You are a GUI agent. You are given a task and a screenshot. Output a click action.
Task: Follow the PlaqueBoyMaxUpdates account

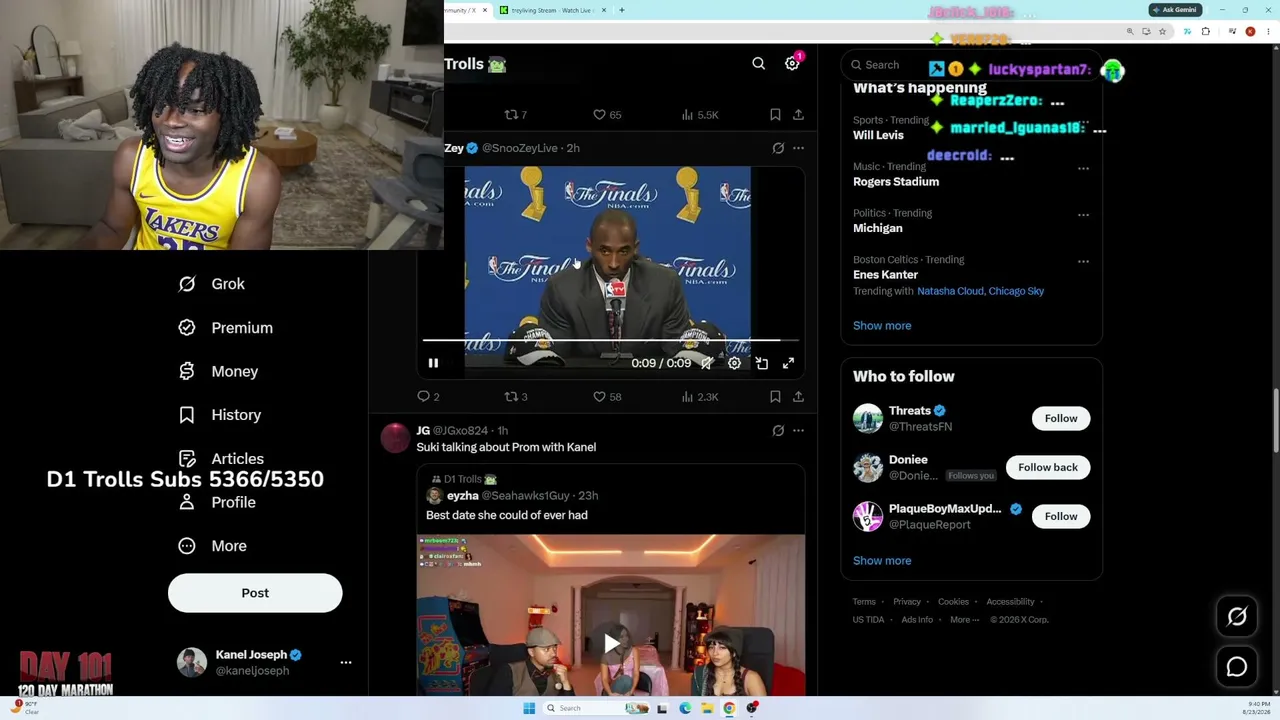click(1061, 516)
